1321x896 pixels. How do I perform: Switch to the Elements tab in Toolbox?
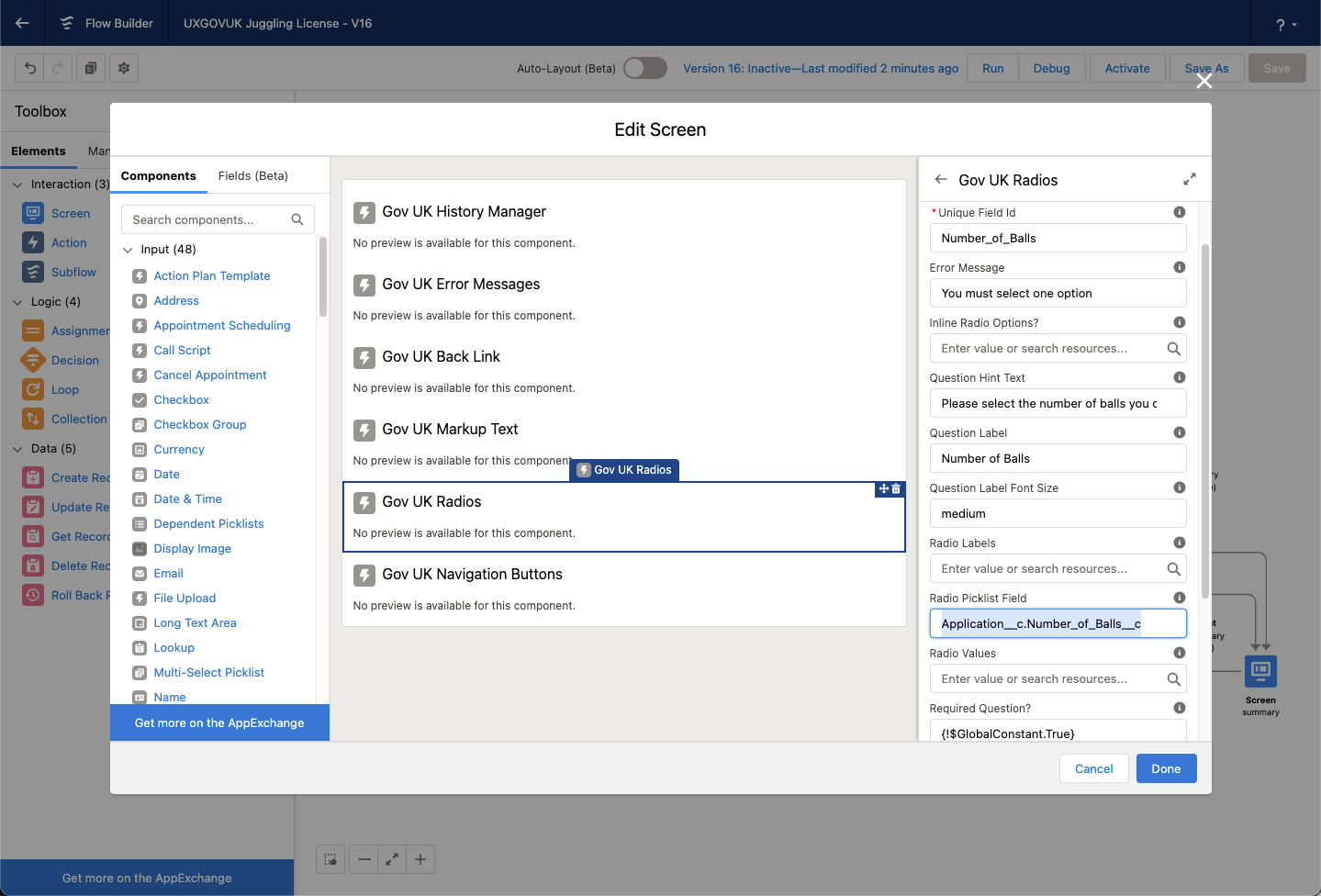[x=38, y=151]
